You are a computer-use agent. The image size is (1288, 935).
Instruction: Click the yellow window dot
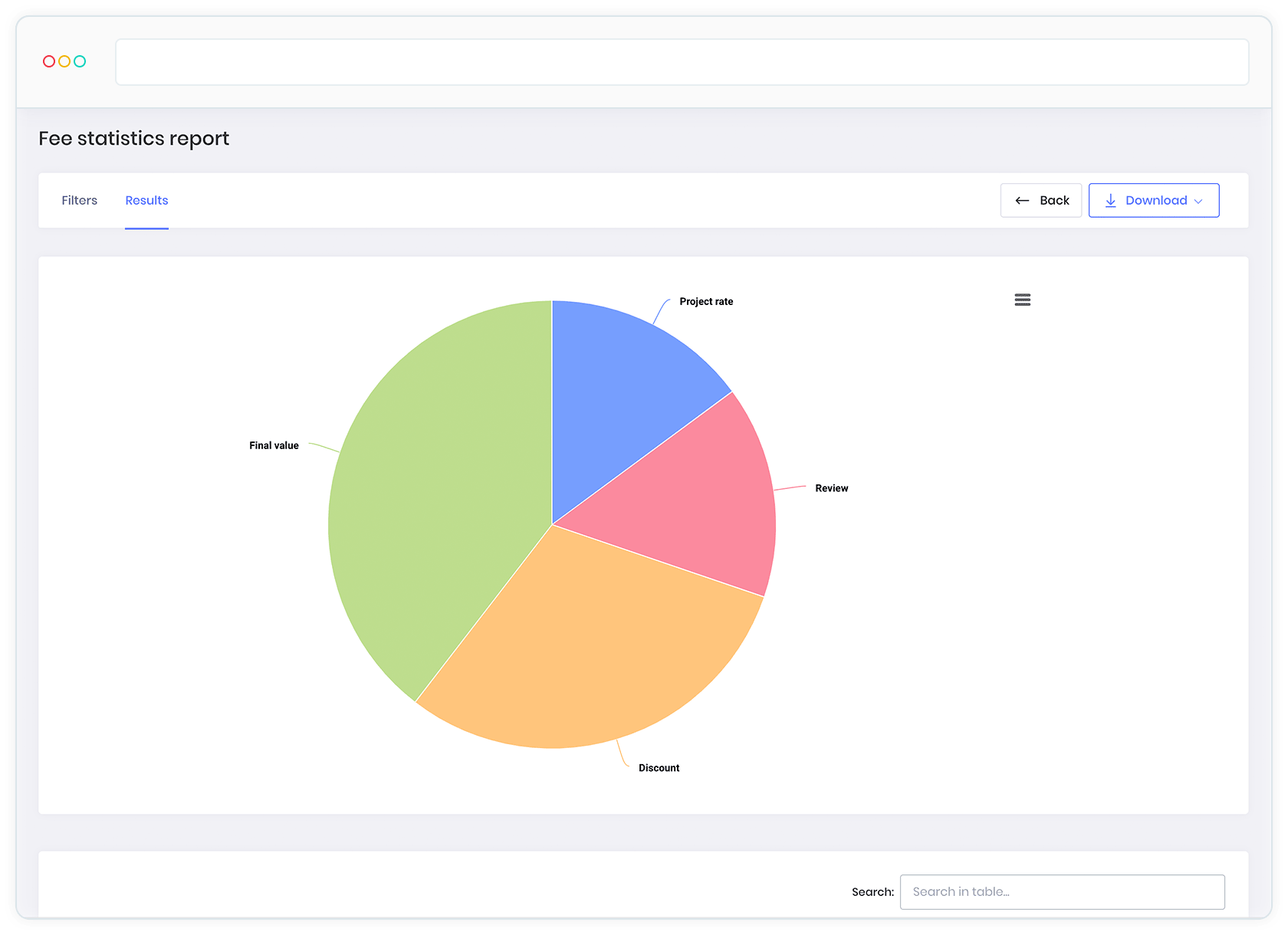click(64, 61)
